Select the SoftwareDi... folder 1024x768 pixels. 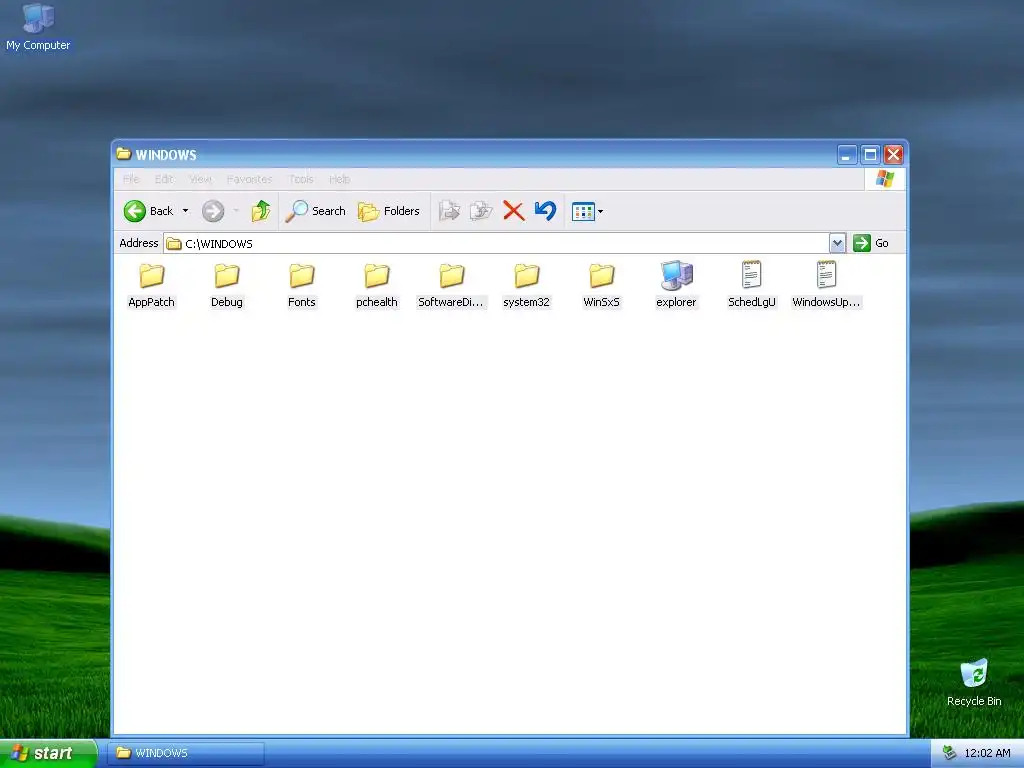[x=451, y=285]
